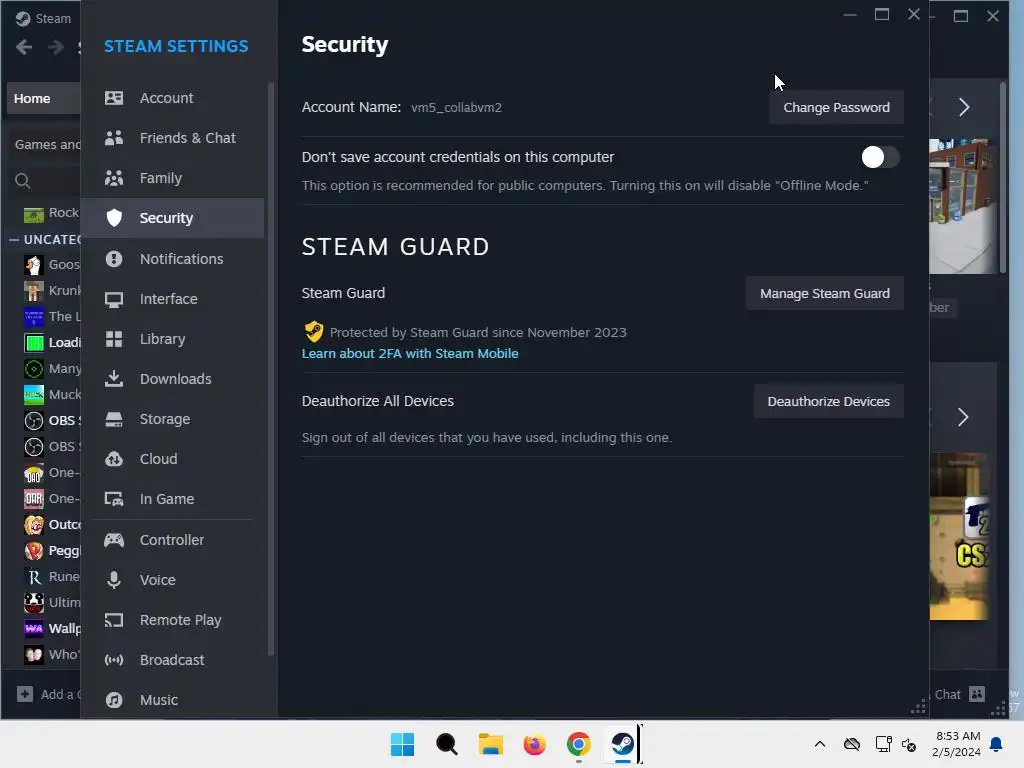The width and height of the screenshot is (1024, 768).
Task: Select the Wallpaper Engine game entry
Action: pos(52,628)
